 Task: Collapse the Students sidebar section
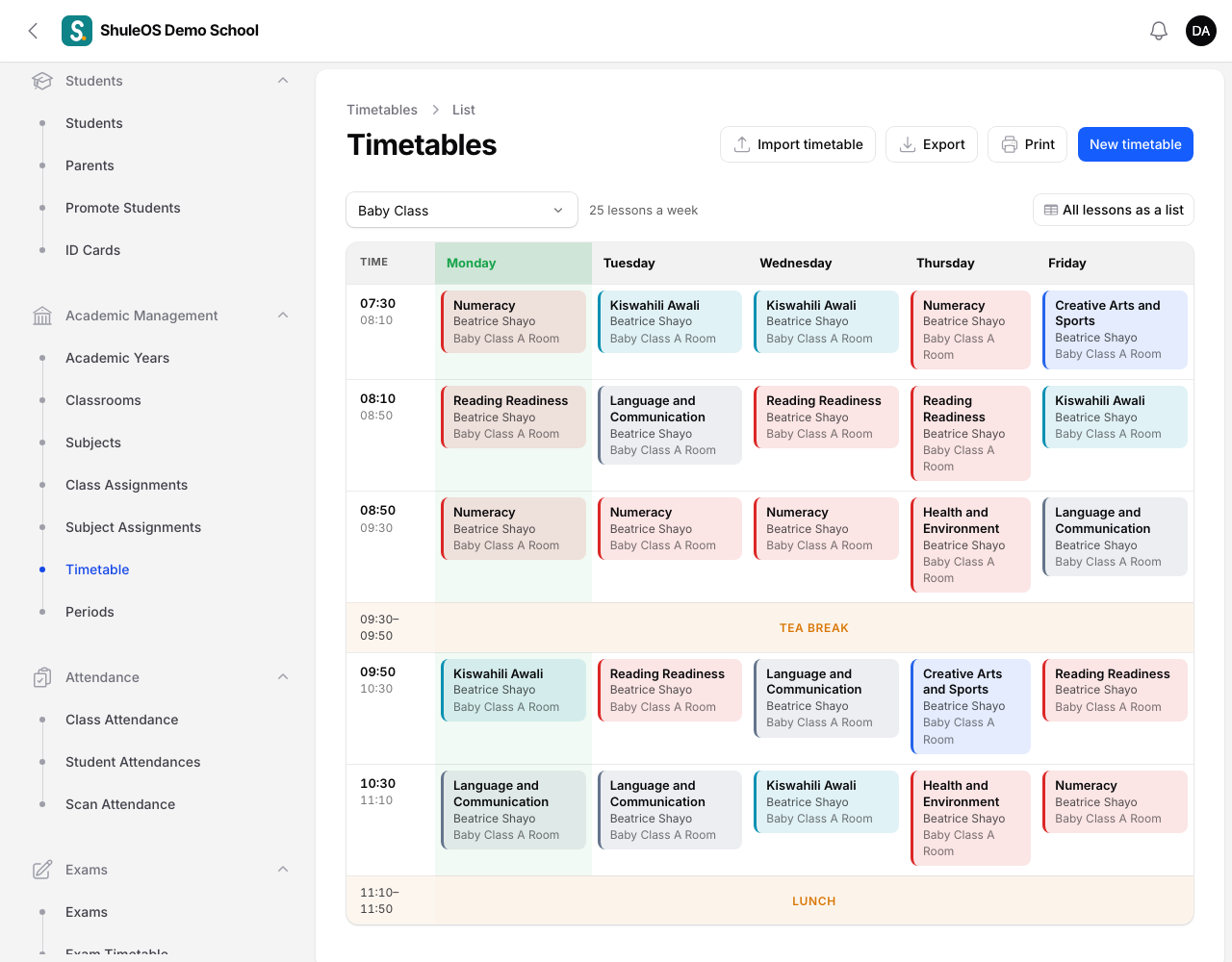(x=283, y=81)
